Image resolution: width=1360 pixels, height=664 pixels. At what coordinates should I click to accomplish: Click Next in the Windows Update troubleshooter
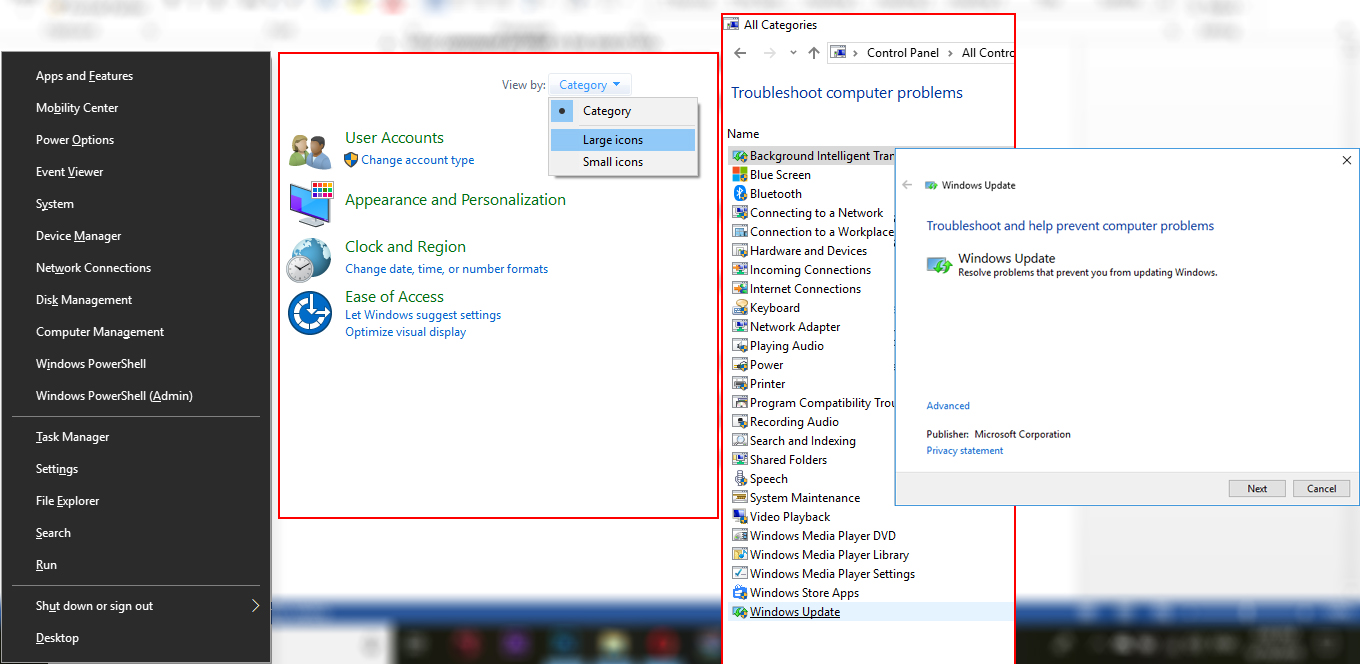pos(1257,489)
